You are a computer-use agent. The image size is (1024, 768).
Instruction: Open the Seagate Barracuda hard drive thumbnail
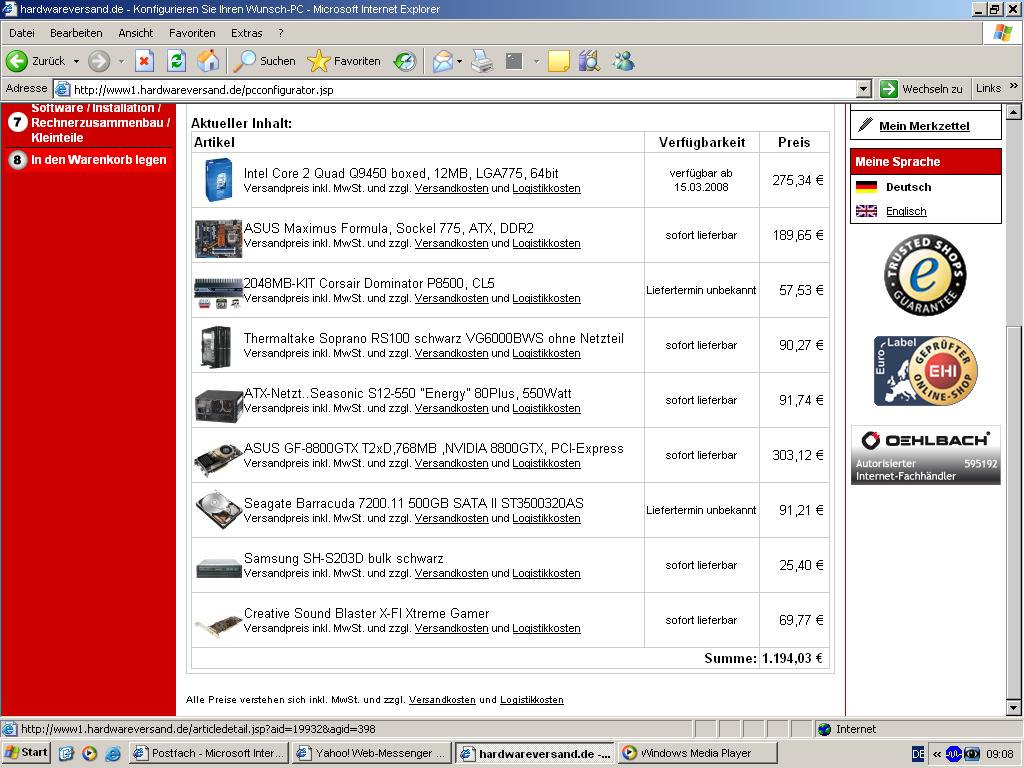click(218, 509)
